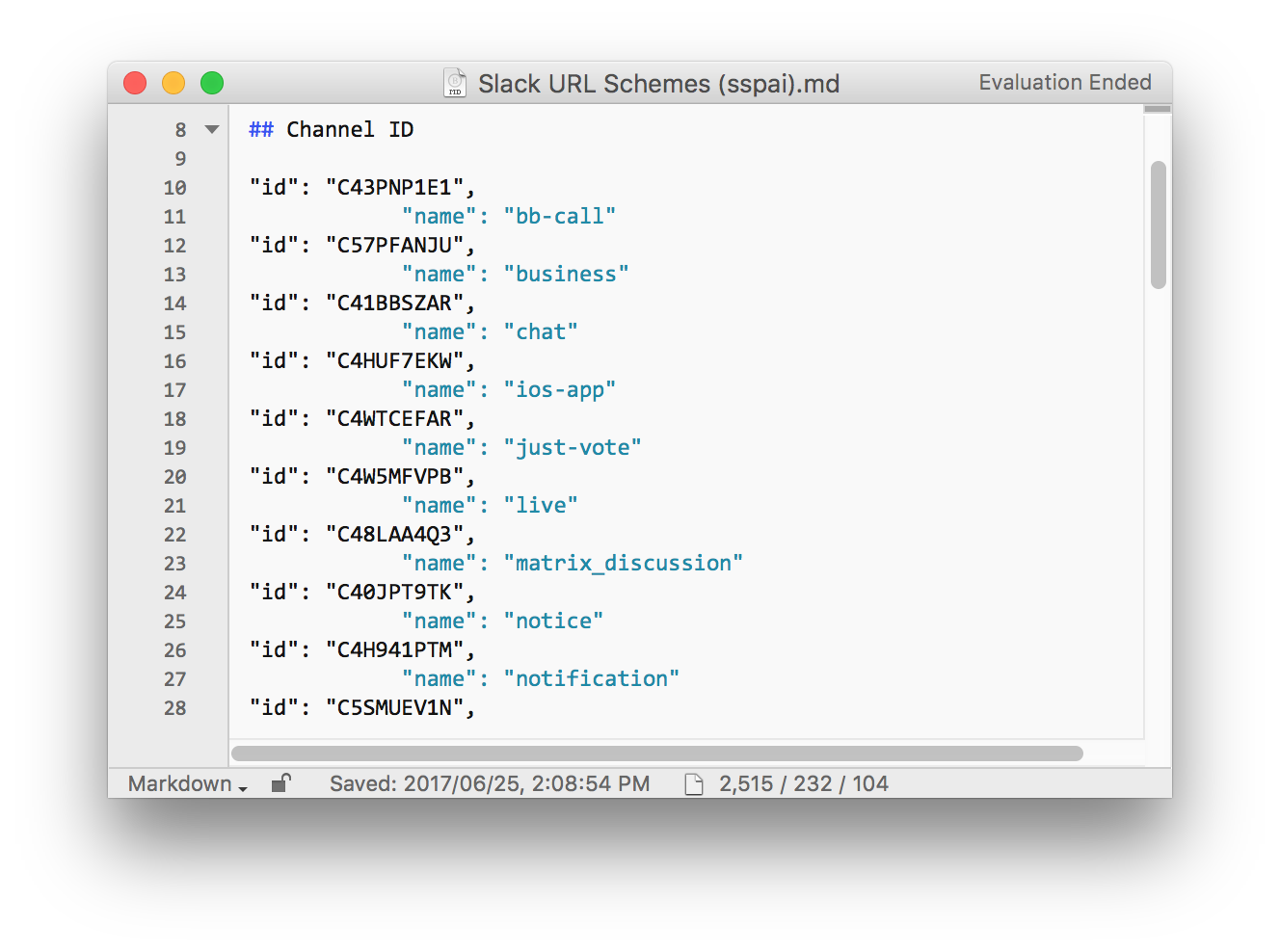Screen dimensions: 1280x952
Task: Close the window with the red button
Action: [x=135, y=84]
